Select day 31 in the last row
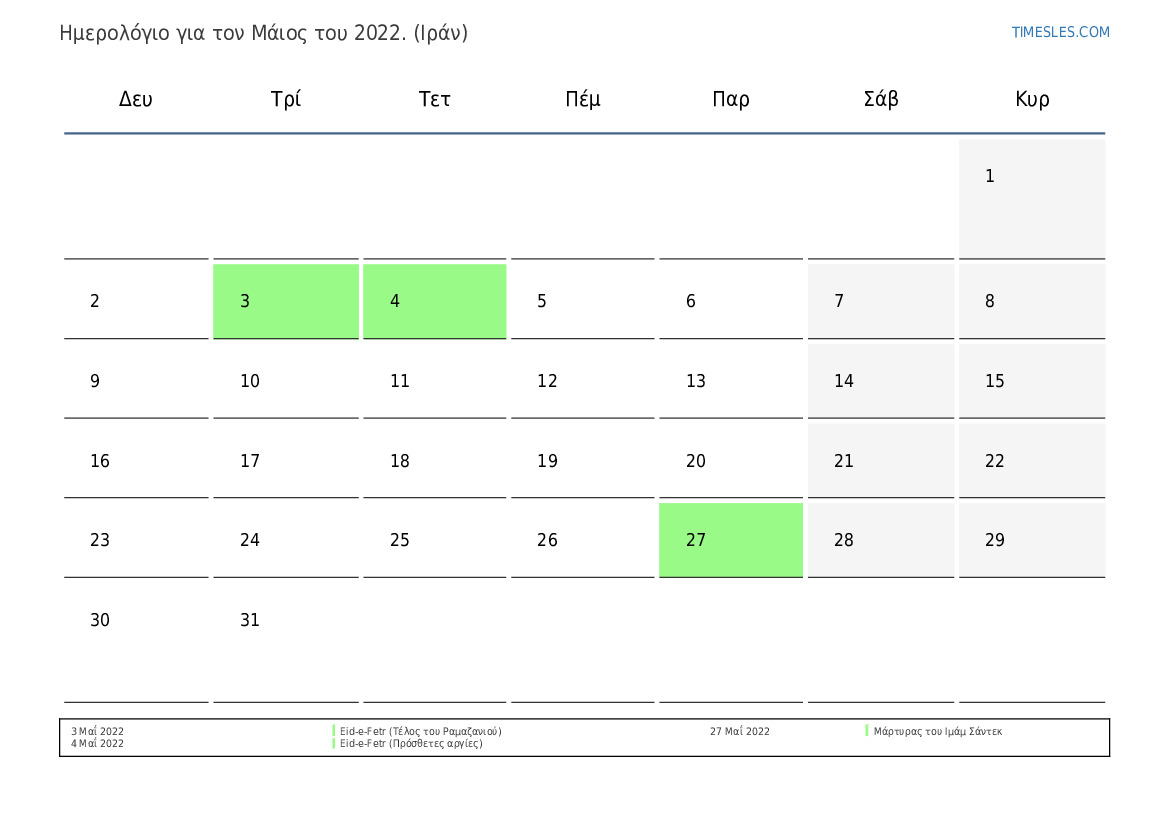1169x827 pixels. point(286,620)
